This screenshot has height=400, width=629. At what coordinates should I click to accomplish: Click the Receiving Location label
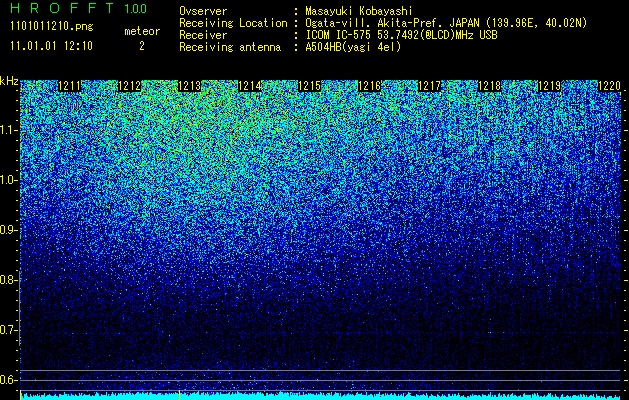(233, 23)
